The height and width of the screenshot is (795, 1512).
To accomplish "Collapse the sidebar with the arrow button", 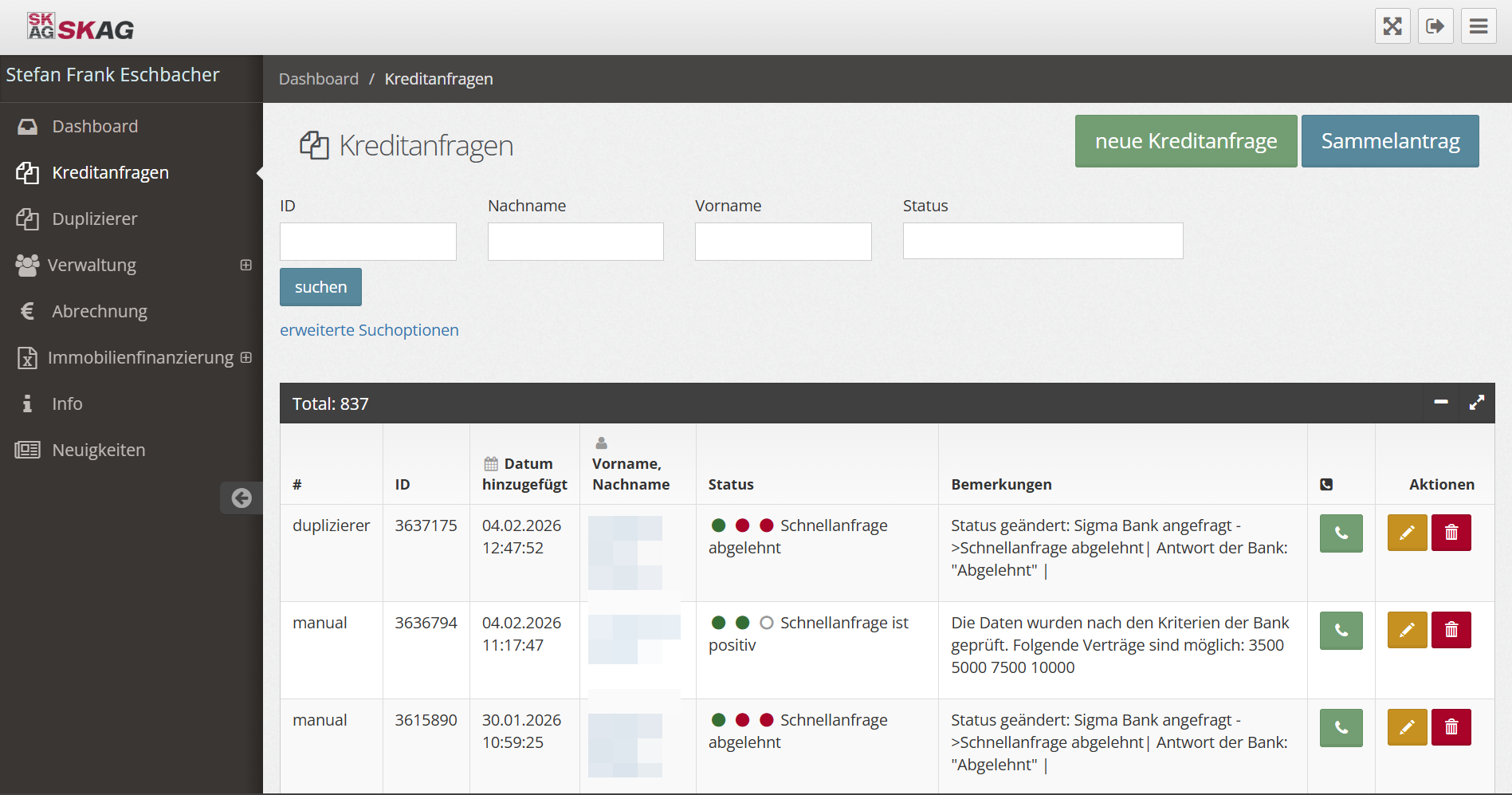I will coord(242,498).
